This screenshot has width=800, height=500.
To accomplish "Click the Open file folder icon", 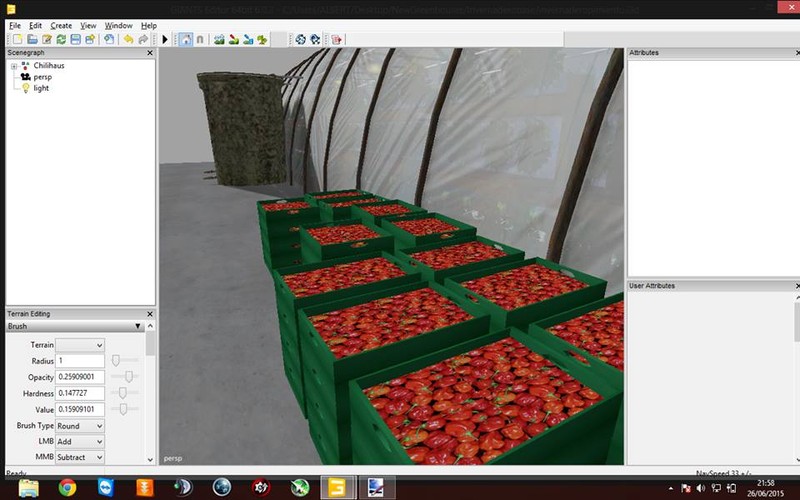I will (x=32, y=39).
